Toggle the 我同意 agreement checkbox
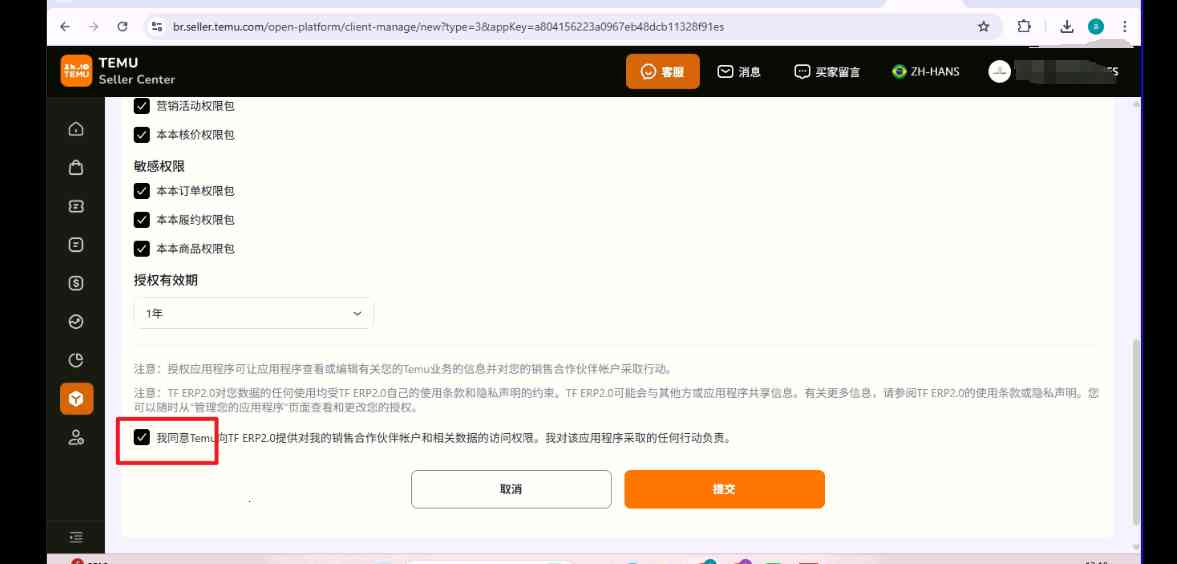The height and width of the screenshot is (564, 1177). (142, 437)
